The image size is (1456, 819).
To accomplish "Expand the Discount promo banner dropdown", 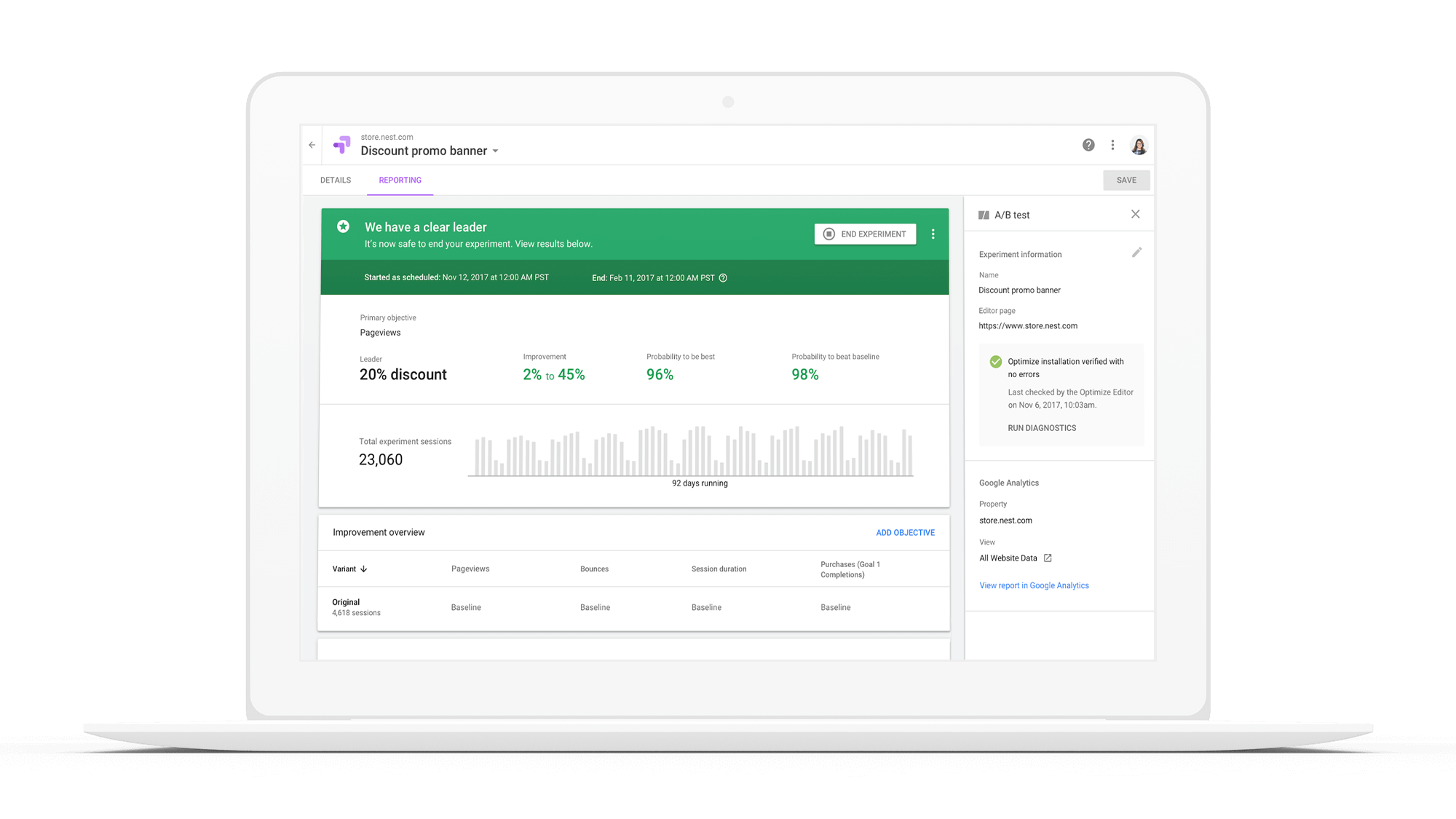I will click(x=495, y=151).
